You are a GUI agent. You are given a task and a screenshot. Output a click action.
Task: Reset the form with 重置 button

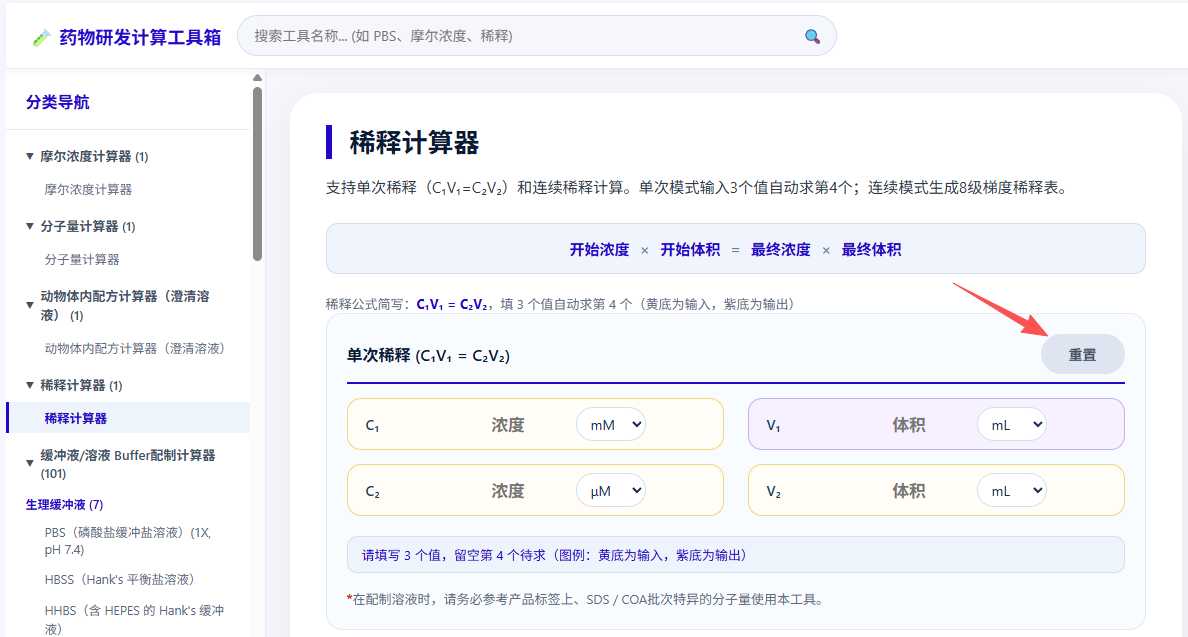click(x=1082, y=354)
